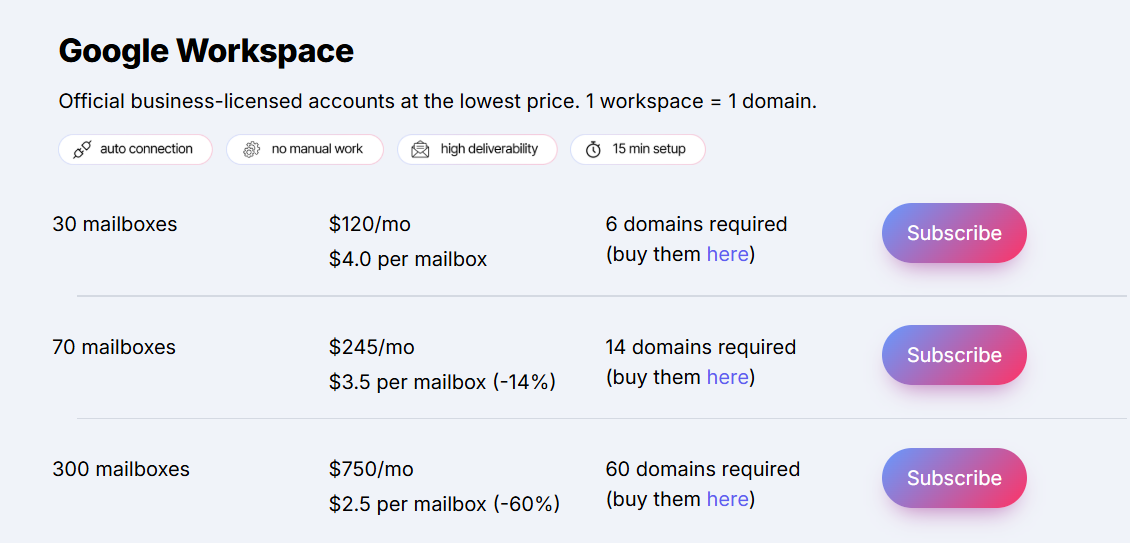1130x543 pixels.
Task: Click the 'Google Workspace' heading
Action: click(x=206, y=51)
